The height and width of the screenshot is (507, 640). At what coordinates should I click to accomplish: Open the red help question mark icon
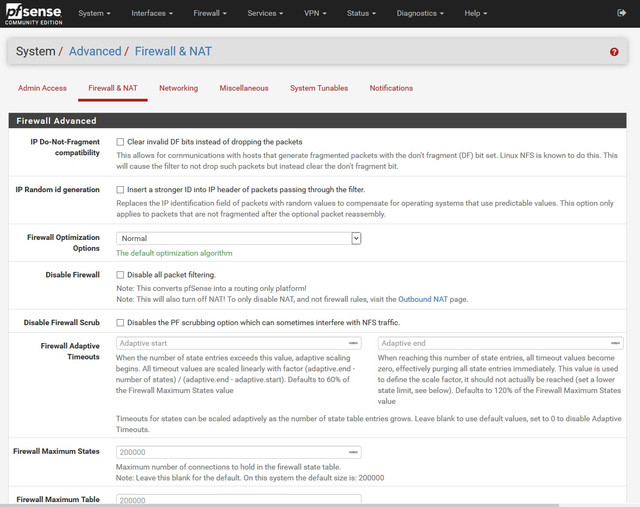pos(614,52)
